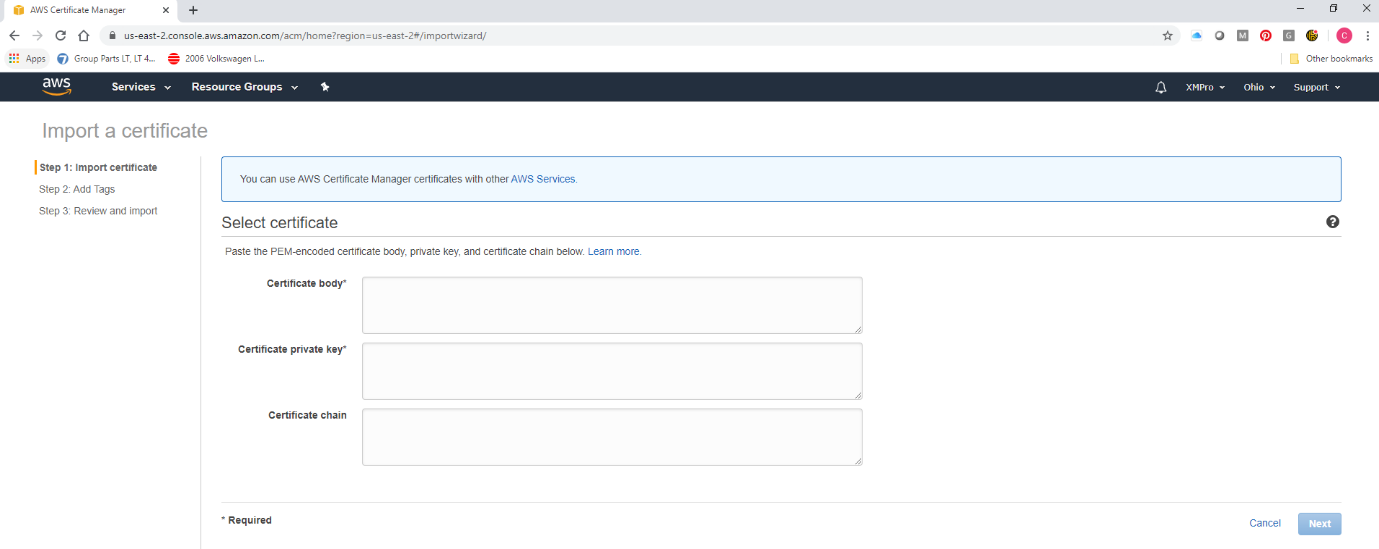Click browser back arrow

[x=14, y=35]
